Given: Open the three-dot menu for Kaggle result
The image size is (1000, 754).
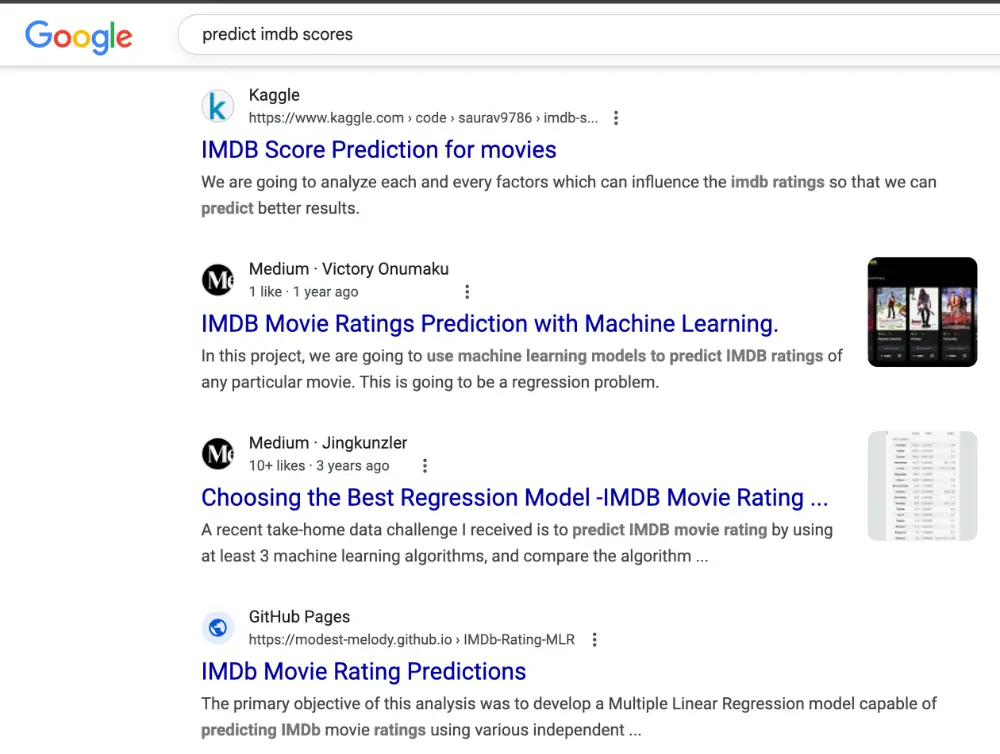Looking at the screenshot, I should pyautogui.click(x=615, y=118).
